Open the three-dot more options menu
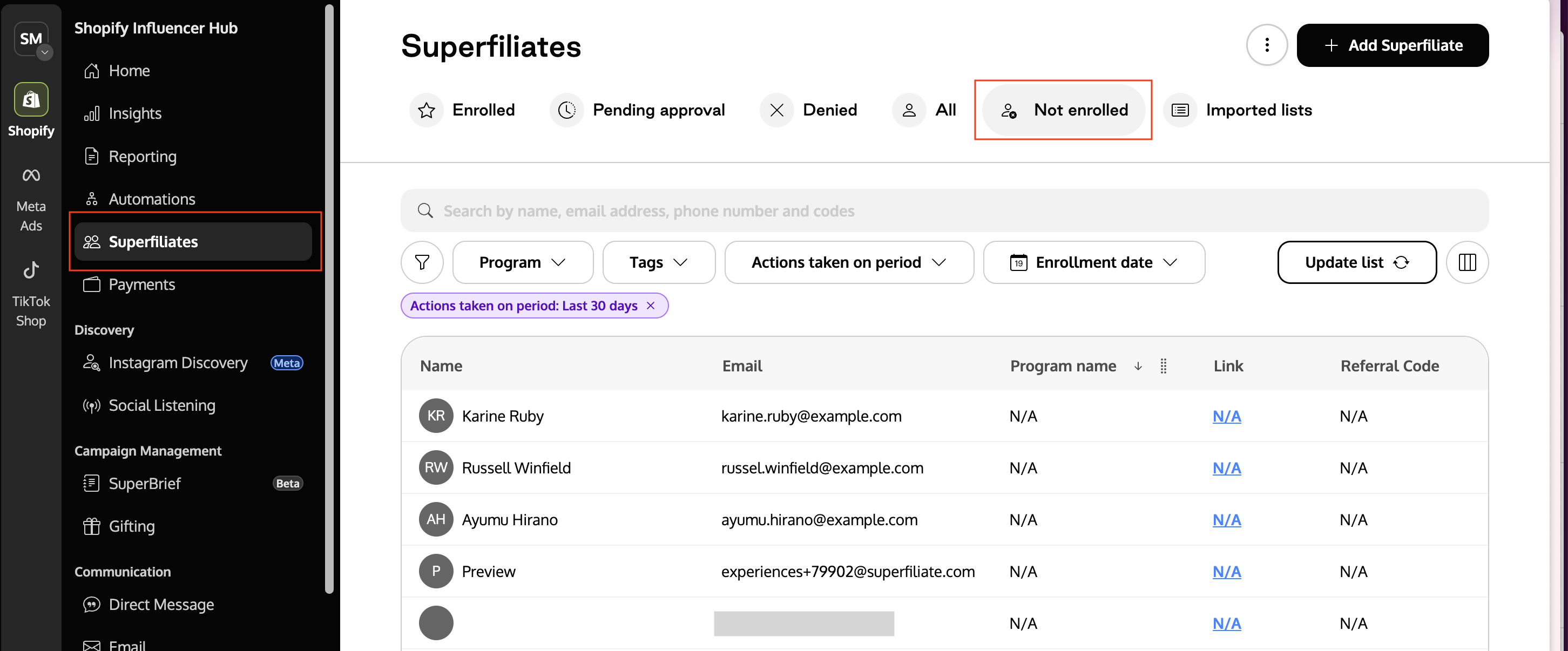 click(x=1267, y=45)
